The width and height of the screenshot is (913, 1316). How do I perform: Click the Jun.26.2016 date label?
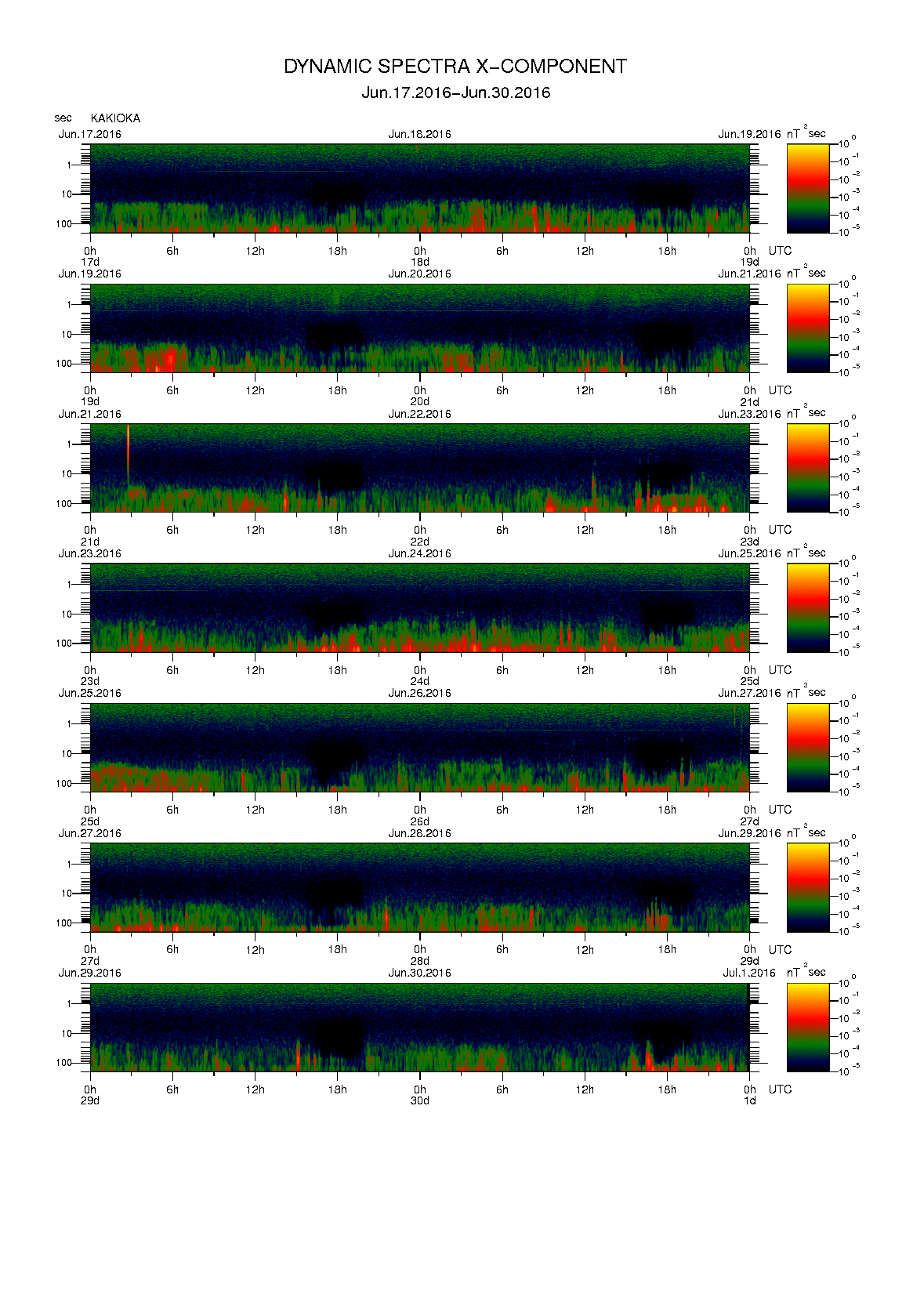[420, 693]
